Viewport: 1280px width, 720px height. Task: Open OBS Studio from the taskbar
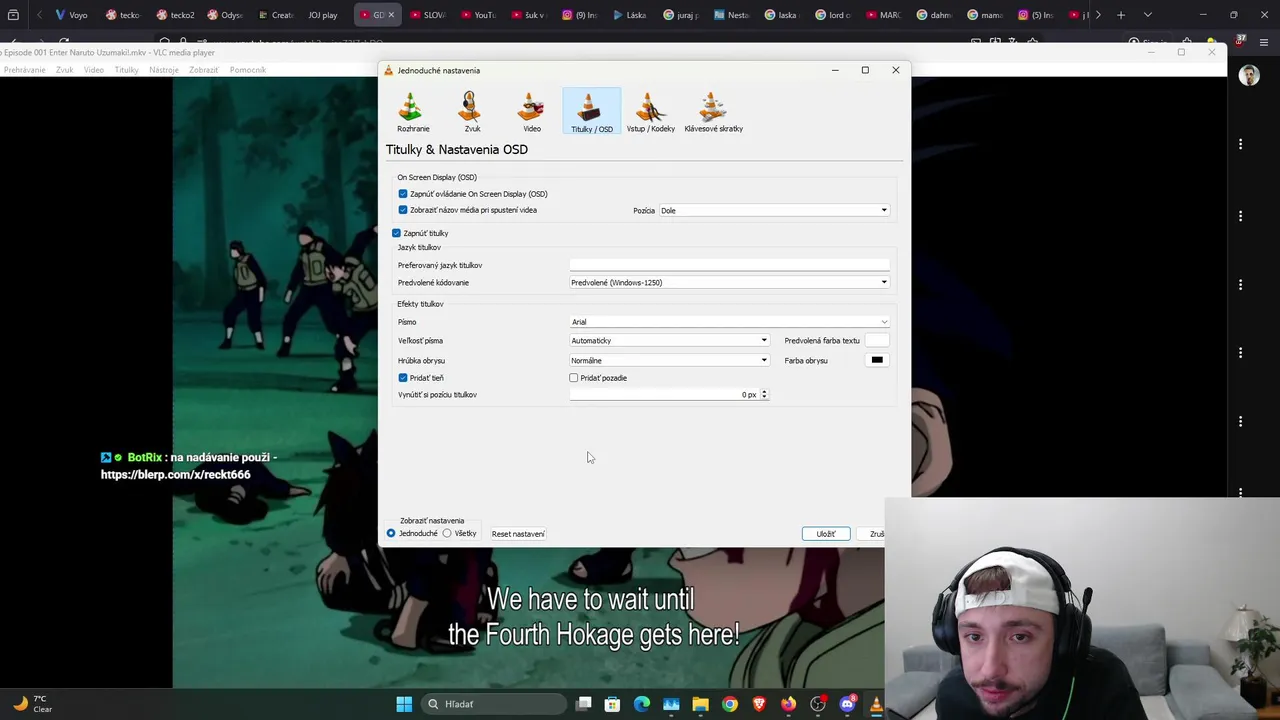tap(818, 704)
